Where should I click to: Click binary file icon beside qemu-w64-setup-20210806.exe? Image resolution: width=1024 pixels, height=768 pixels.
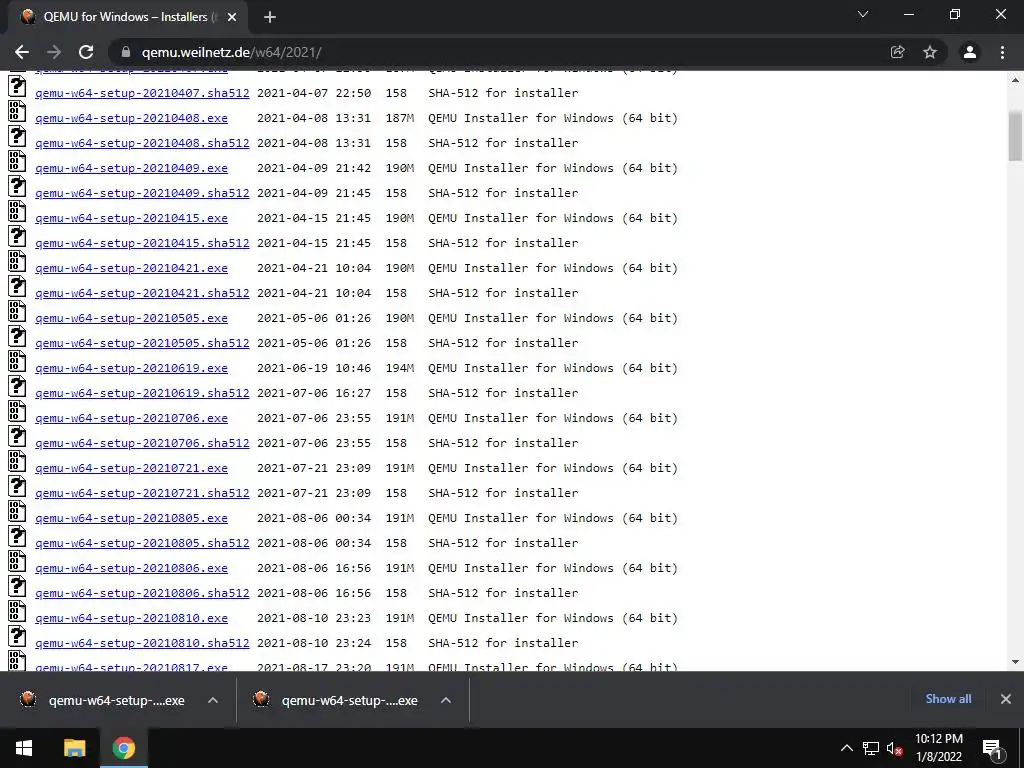pos(17,561)
